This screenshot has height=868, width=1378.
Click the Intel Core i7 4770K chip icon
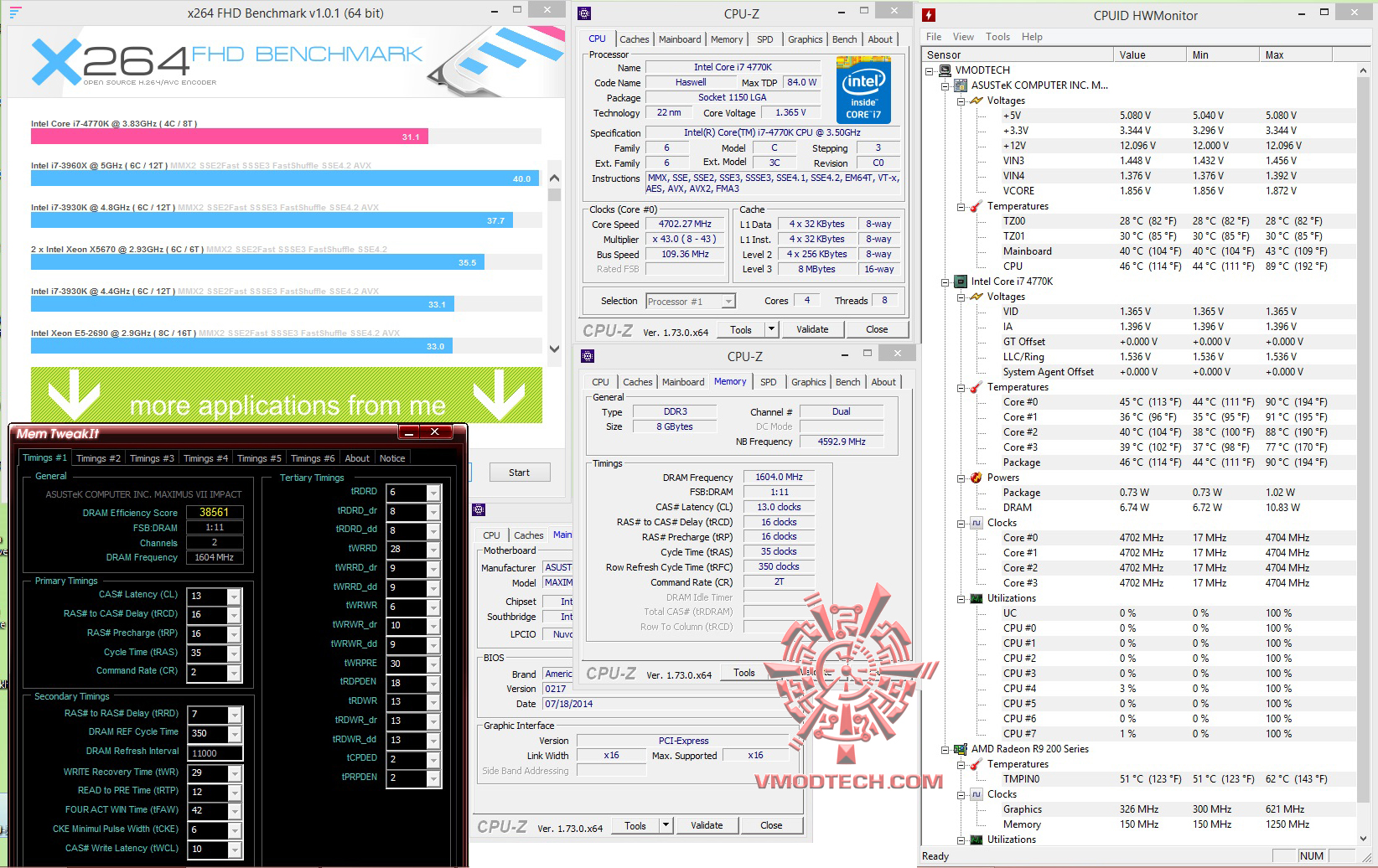pos(961,282)
